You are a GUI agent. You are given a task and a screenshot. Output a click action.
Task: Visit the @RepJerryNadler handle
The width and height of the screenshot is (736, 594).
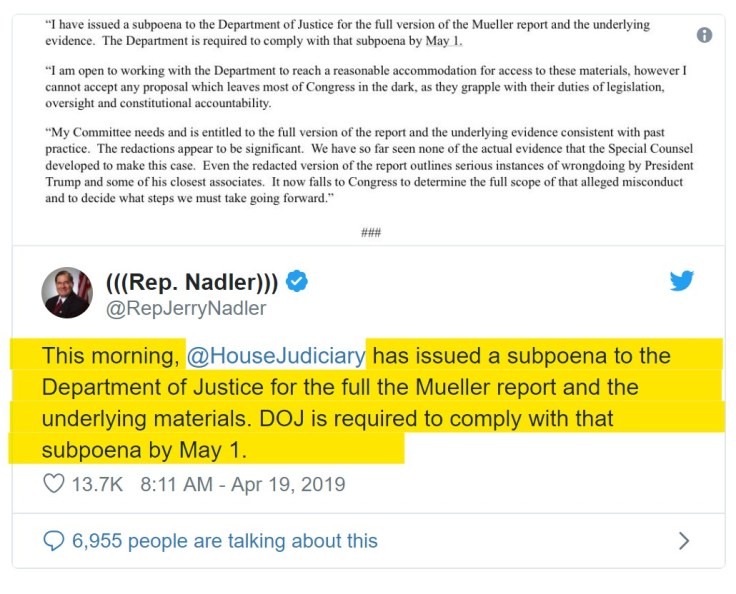pyautogui.click(x=186, y=308)
